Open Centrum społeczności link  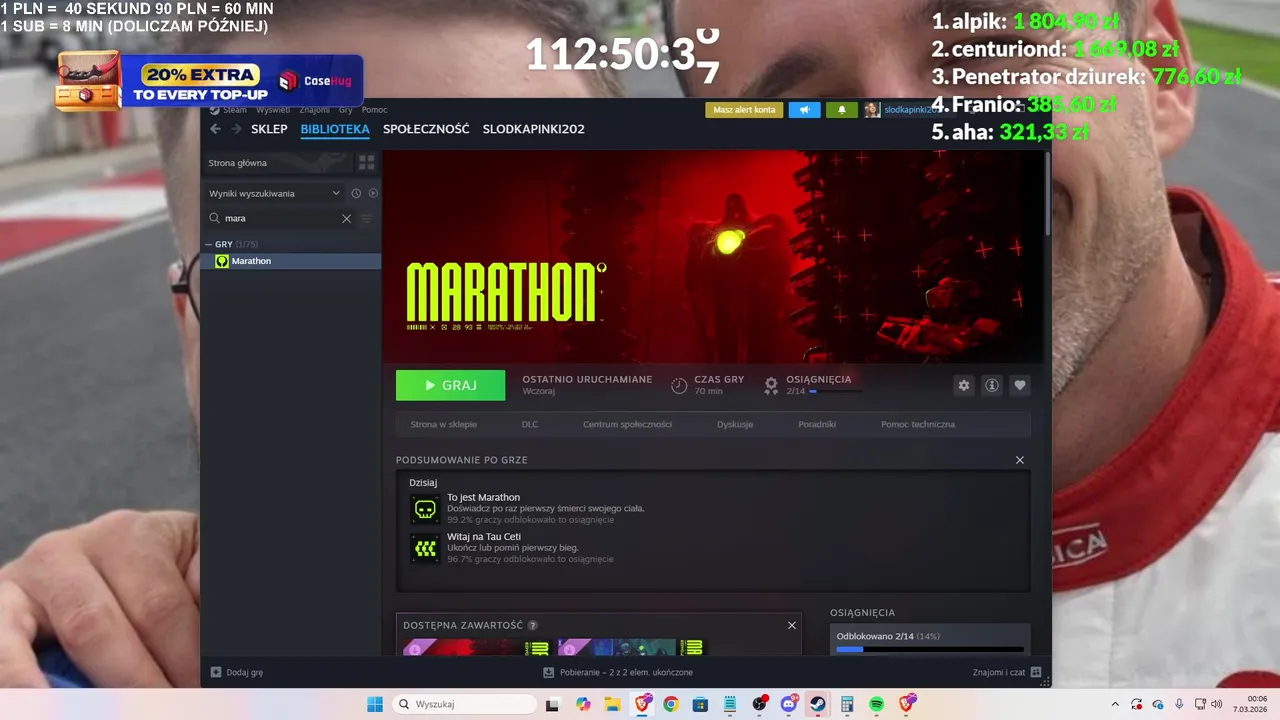pos(627,424)
